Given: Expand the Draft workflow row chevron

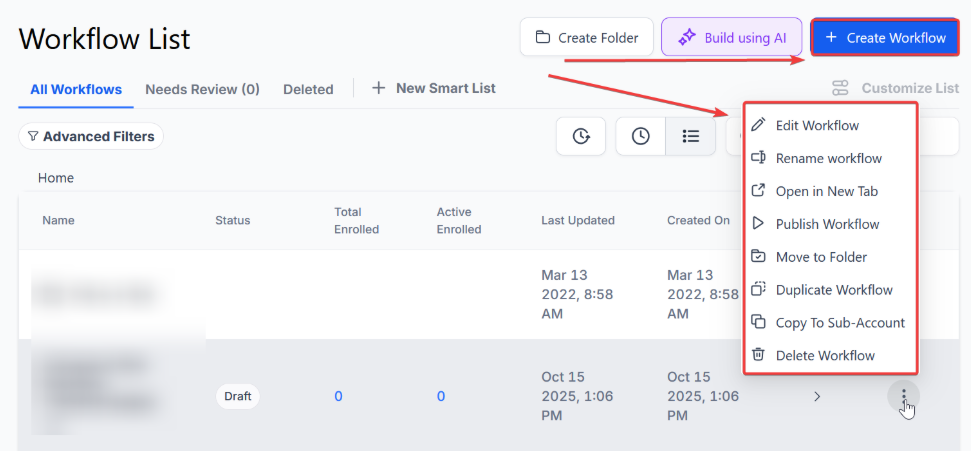Looking at the screenshot, I should (x=817, y=396).
